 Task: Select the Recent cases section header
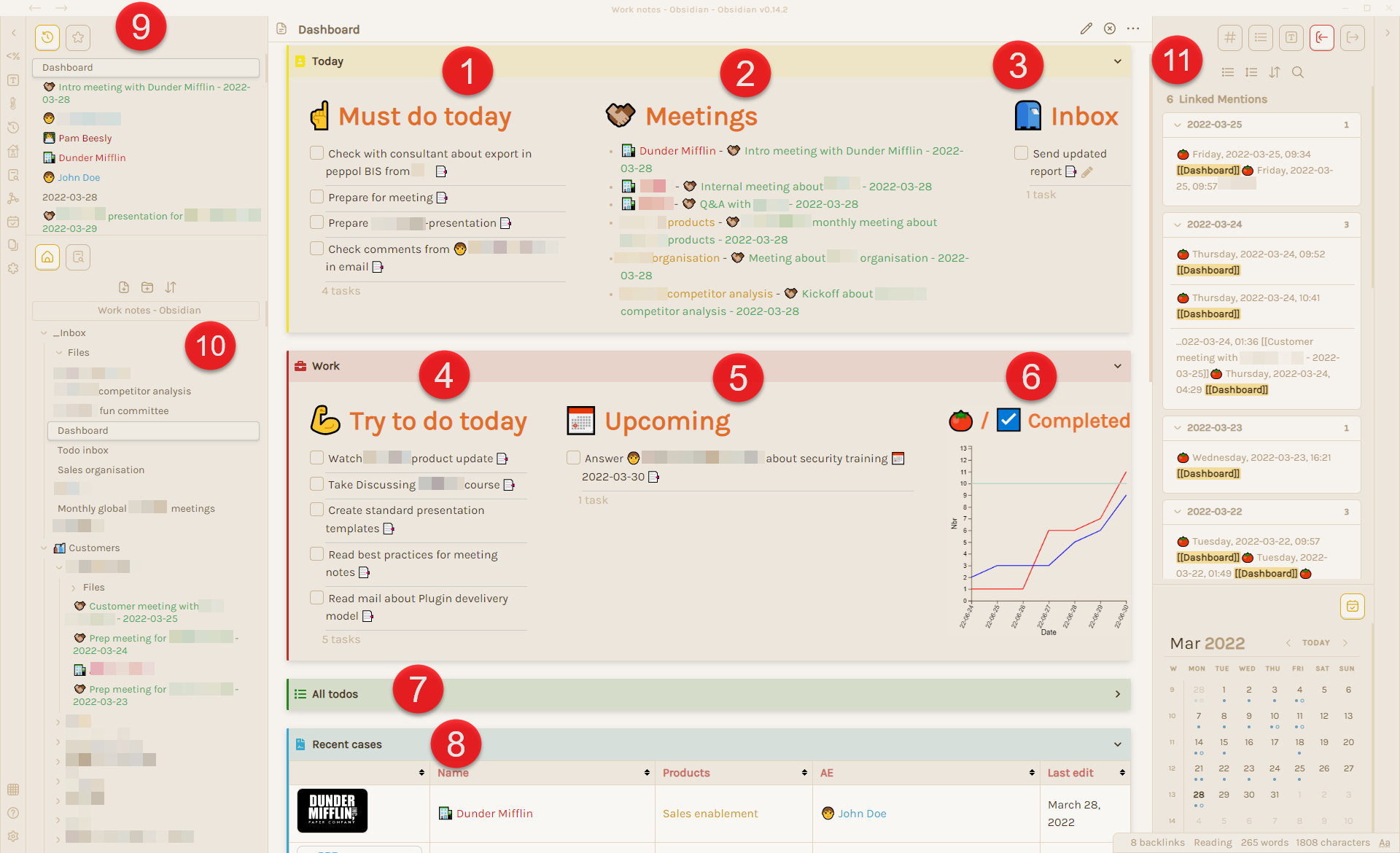pyautogui.click(x=346, y=744)
